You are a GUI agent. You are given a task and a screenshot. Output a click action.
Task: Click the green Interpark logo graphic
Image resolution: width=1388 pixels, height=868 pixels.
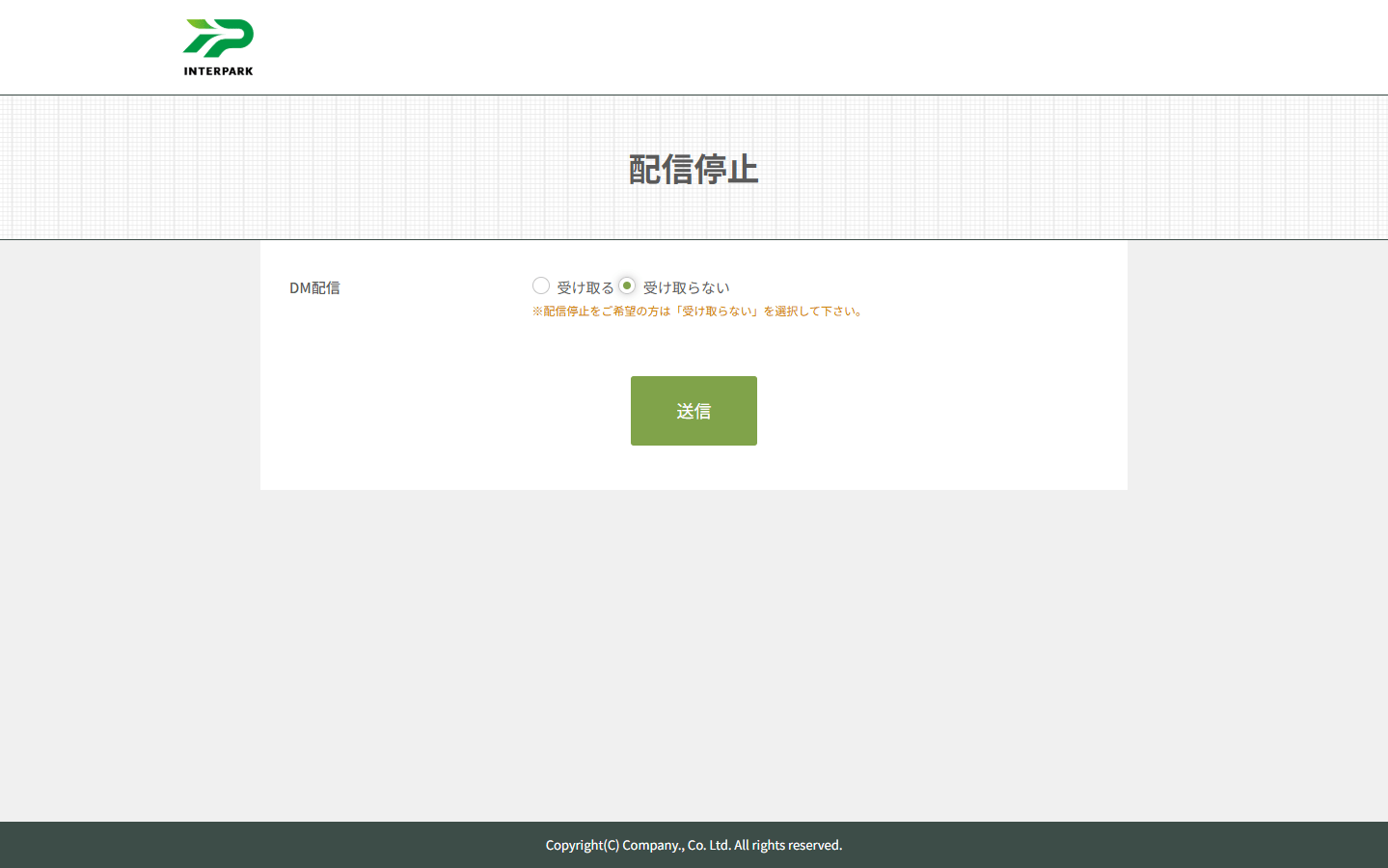[x=218, y=38]
